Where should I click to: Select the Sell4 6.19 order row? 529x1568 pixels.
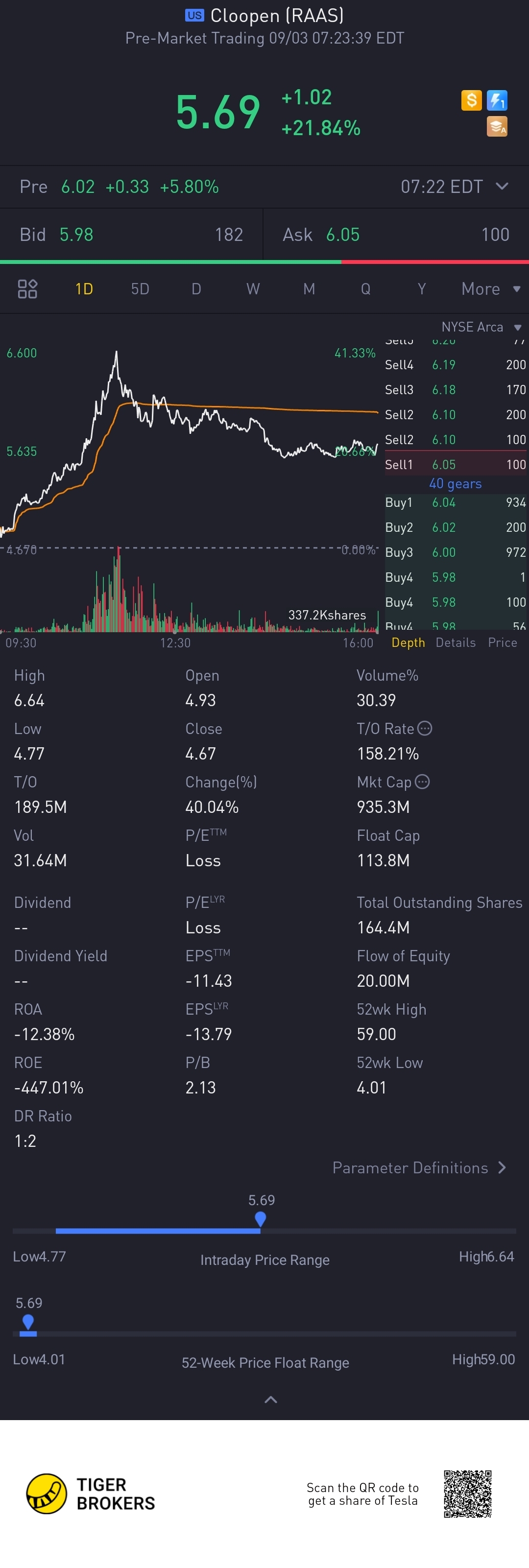click(456, 365)
